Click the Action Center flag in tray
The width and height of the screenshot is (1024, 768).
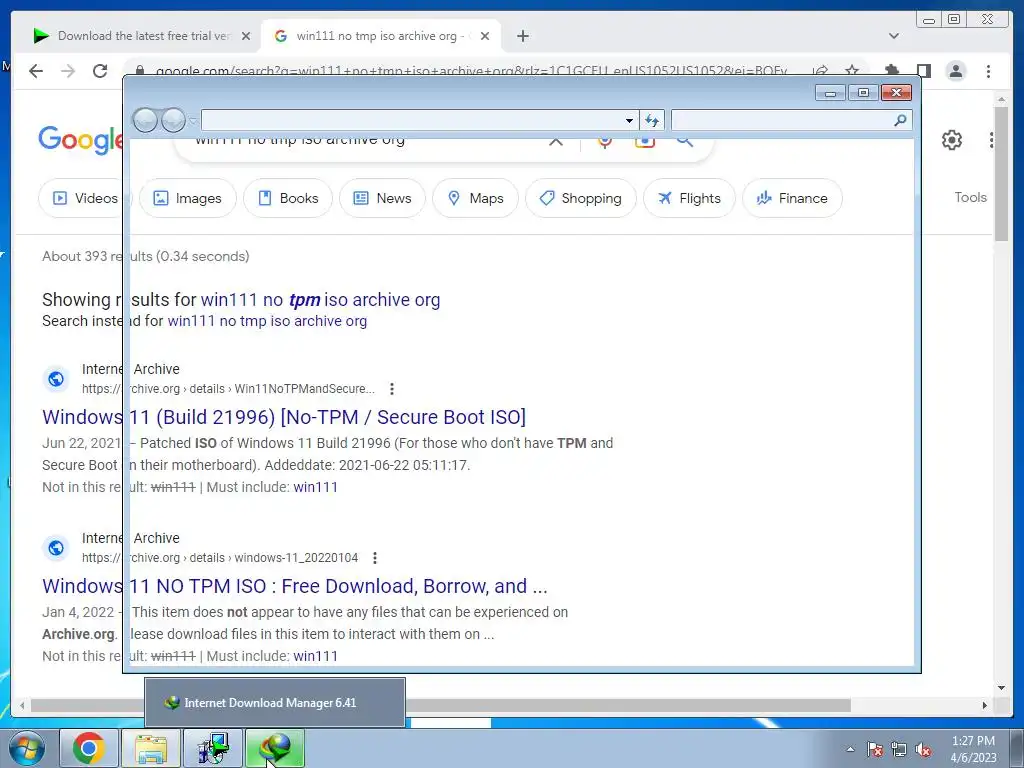[x=874, y=749]
